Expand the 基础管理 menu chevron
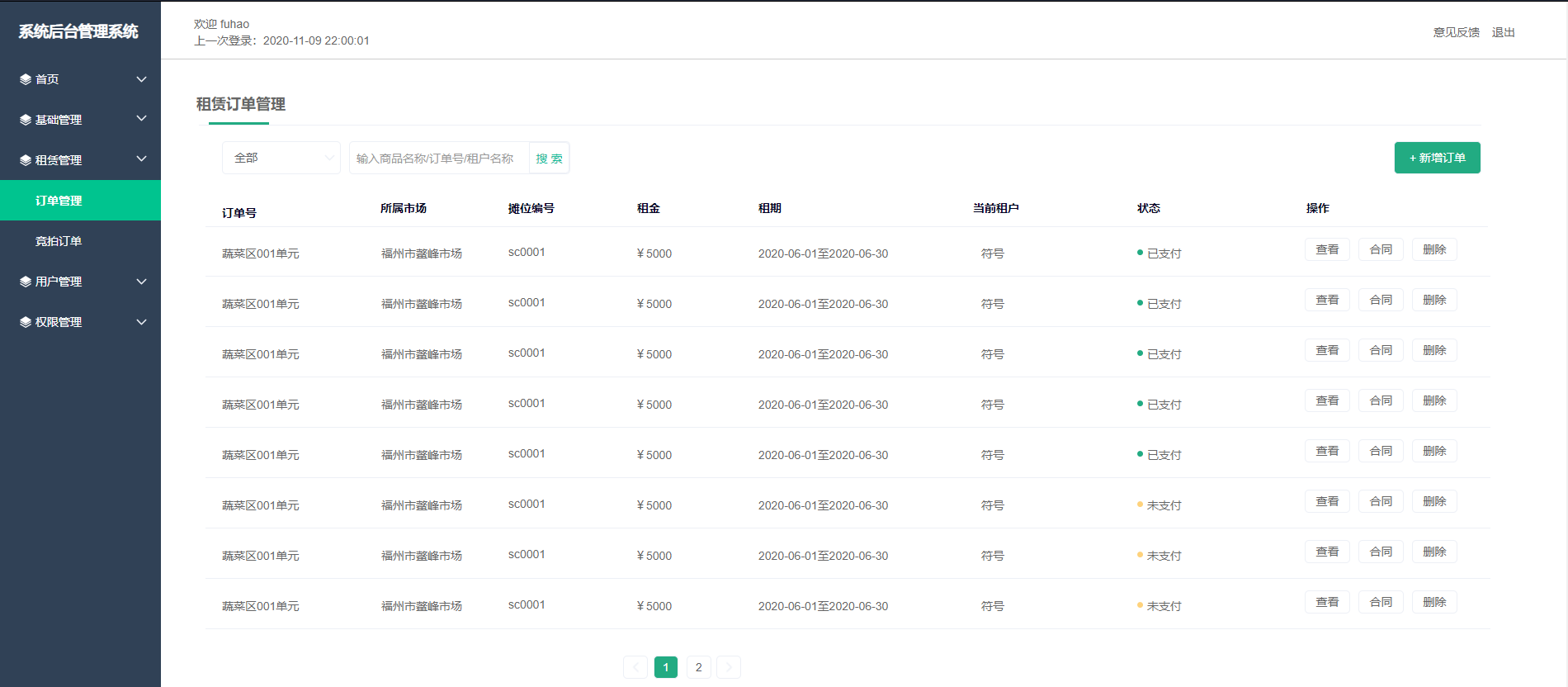The image size is (1568, 687). tap(141, 119)
